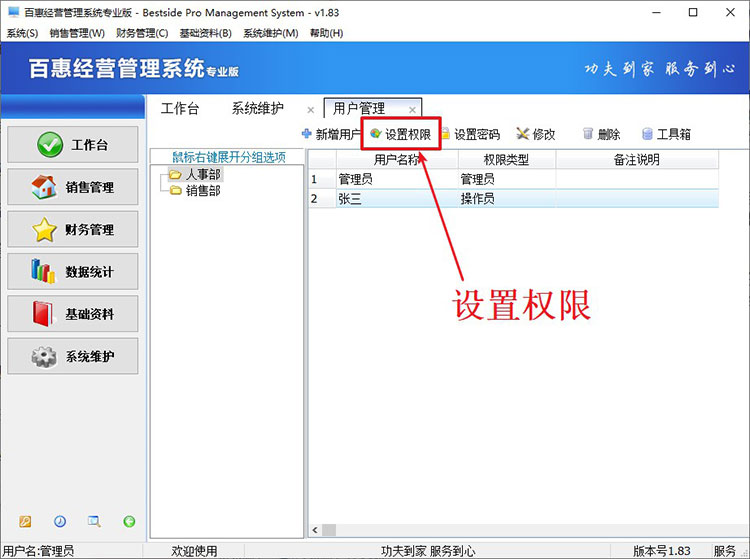Click the orange key icon at sidebar bottom

coord(25,521)
